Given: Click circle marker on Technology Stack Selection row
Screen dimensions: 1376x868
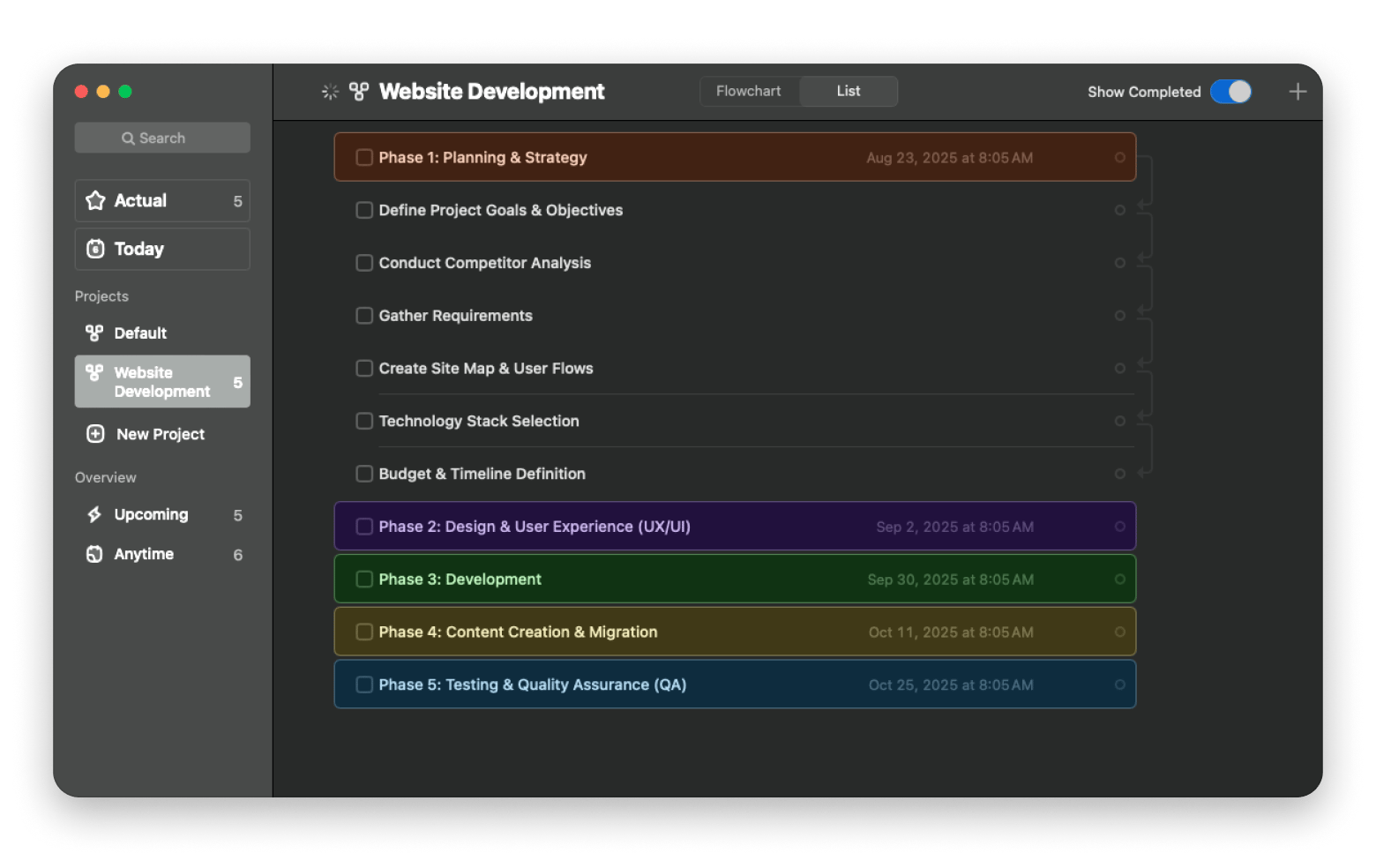Looking at the screenshot, I should click(x=1120, y=421).
